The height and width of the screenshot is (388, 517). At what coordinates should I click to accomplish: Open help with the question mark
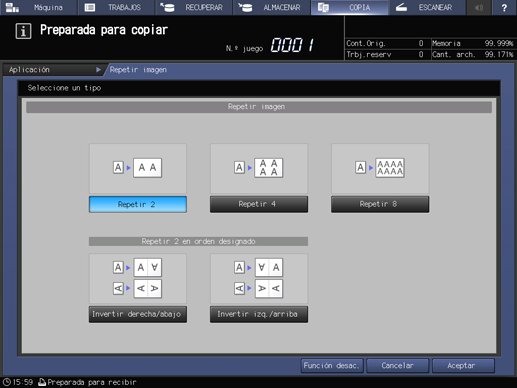[504, 7]
